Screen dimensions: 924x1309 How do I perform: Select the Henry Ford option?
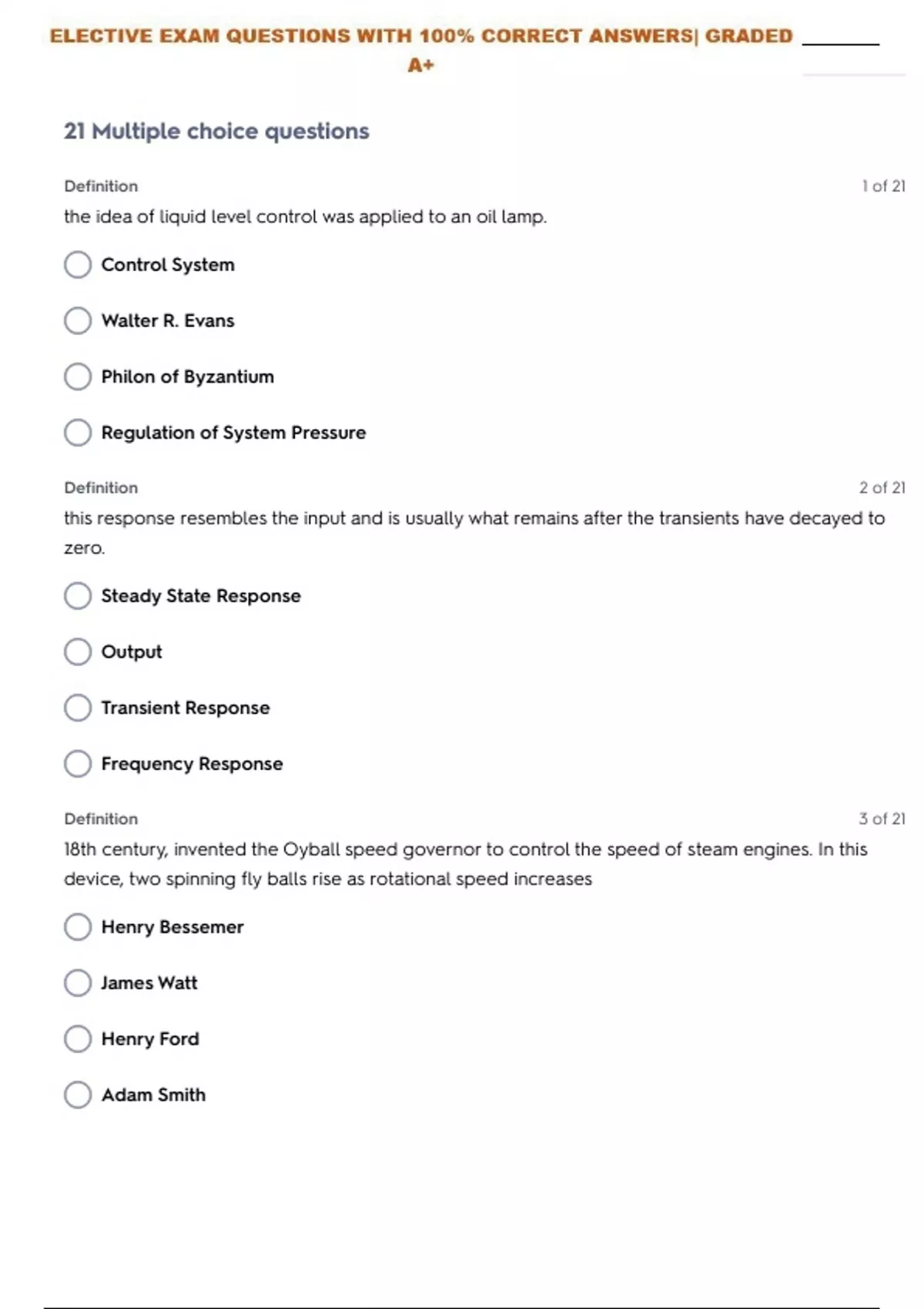[78, 1039]
